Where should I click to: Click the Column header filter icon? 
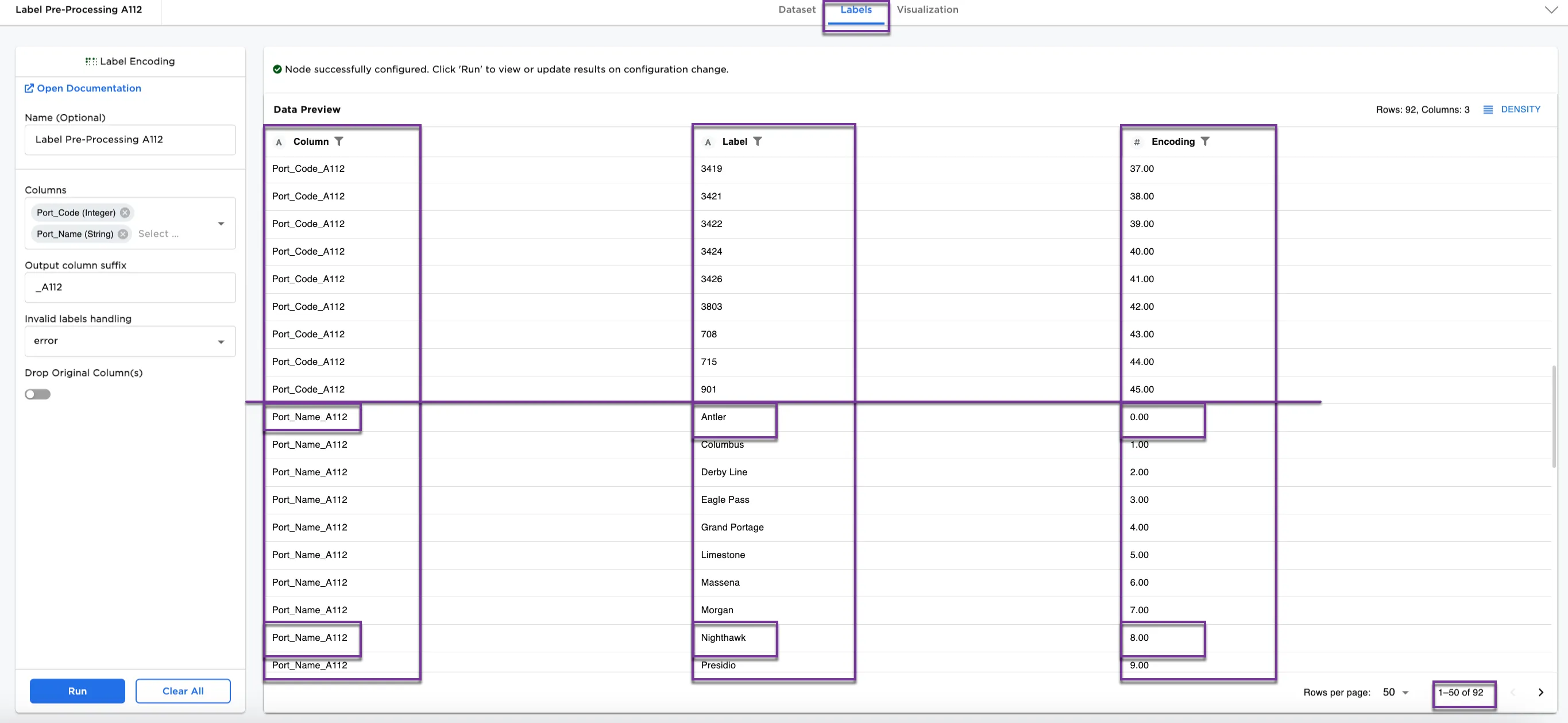(x=339, y=141)
